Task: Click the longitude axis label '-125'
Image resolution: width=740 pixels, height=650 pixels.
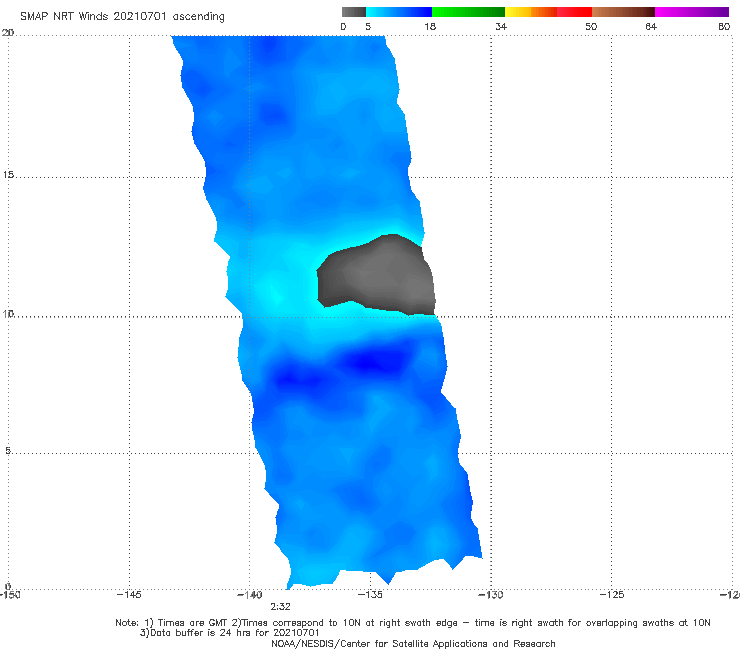Action: [612, 595]
